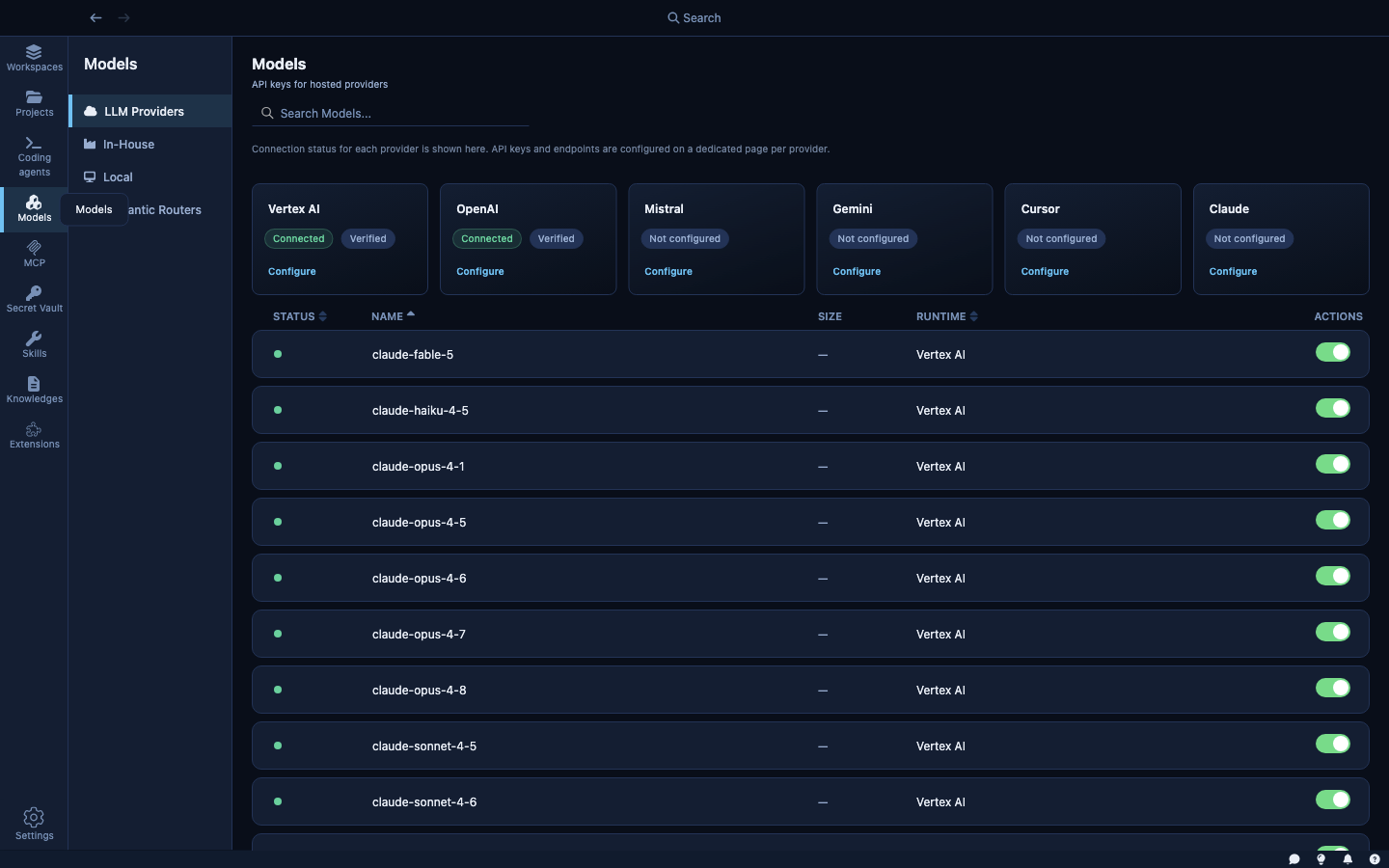Click Configure on the Vertex AI card

tap(292, 272)
